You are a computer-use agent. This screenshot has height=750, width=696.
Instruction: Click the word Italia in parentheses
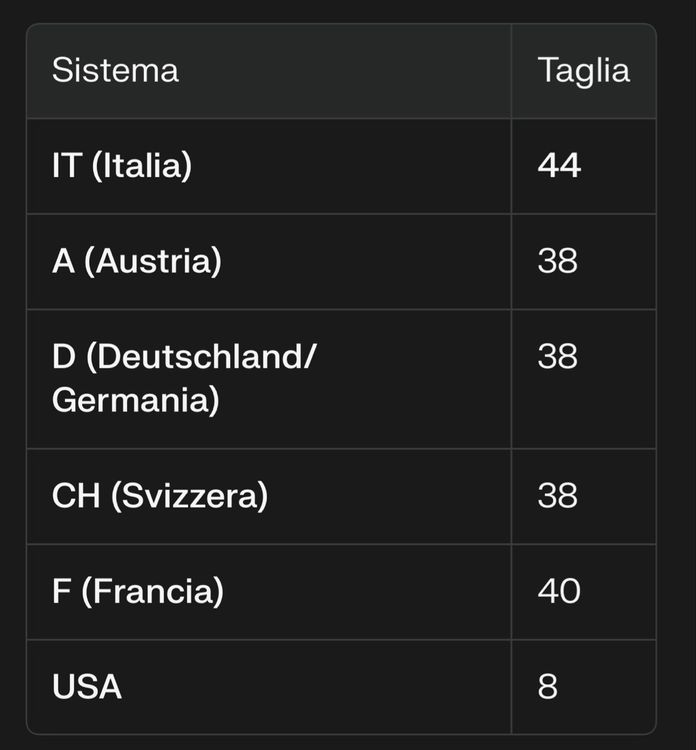tap(142, 165)
